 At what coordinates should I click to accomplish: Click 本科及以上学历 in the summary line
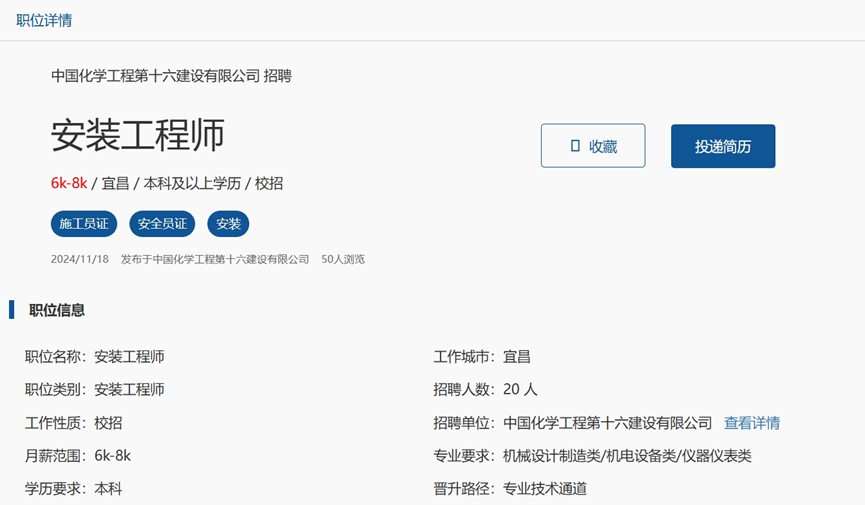(x=192, y=183)
